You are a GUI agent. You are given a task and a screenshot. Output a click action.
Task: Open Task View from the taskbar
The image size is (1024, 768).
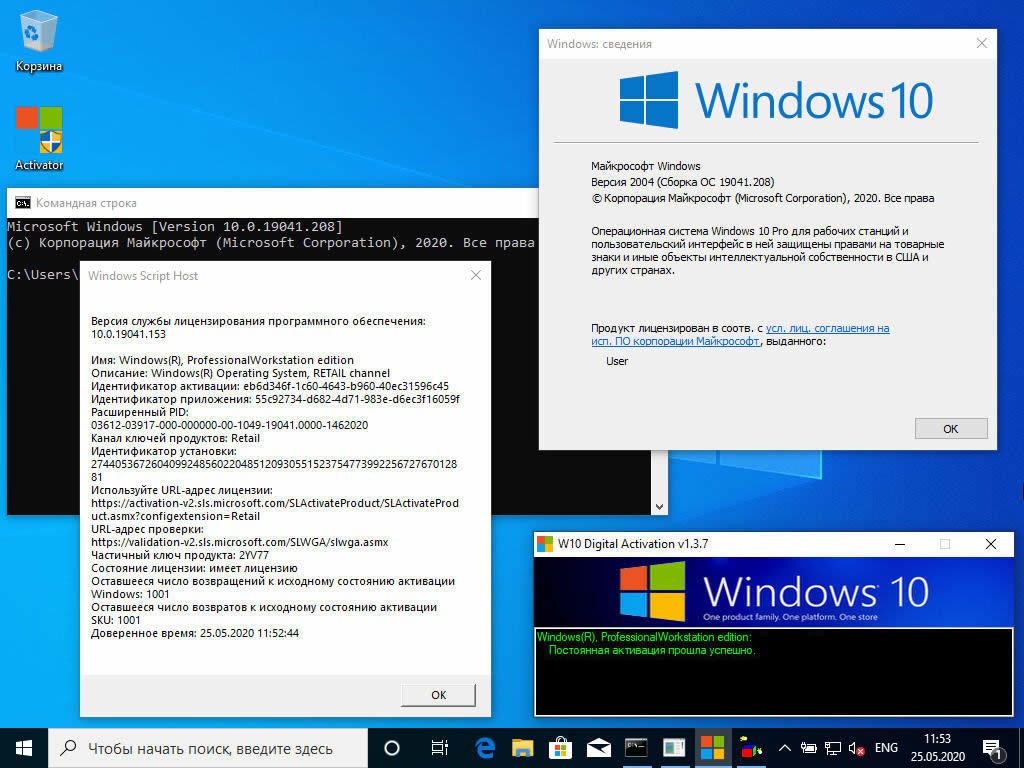(439, 747)
